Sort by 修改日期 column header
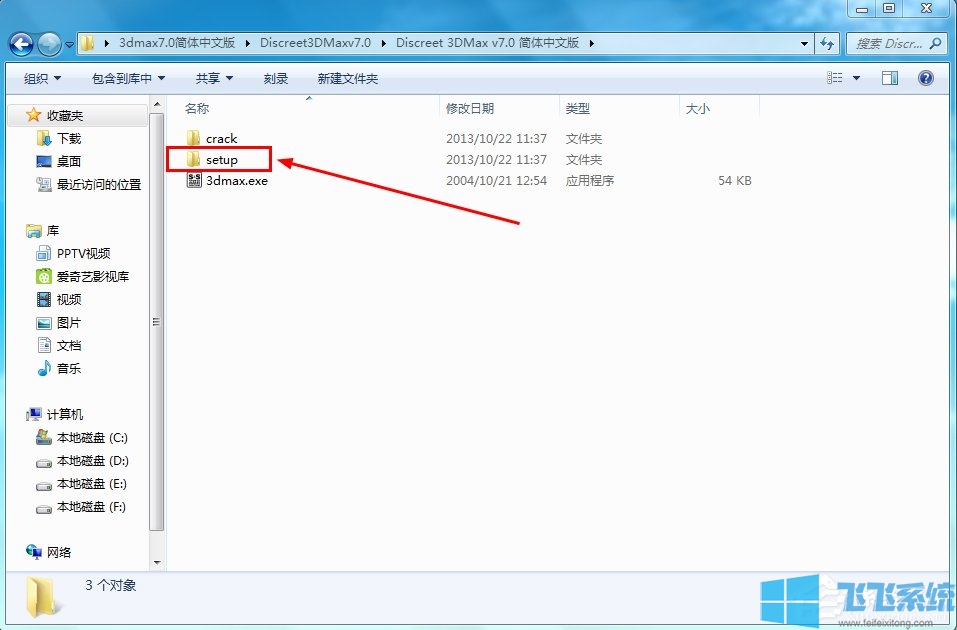957x630 pixels. pyautogui.click(x=470, y=108)
